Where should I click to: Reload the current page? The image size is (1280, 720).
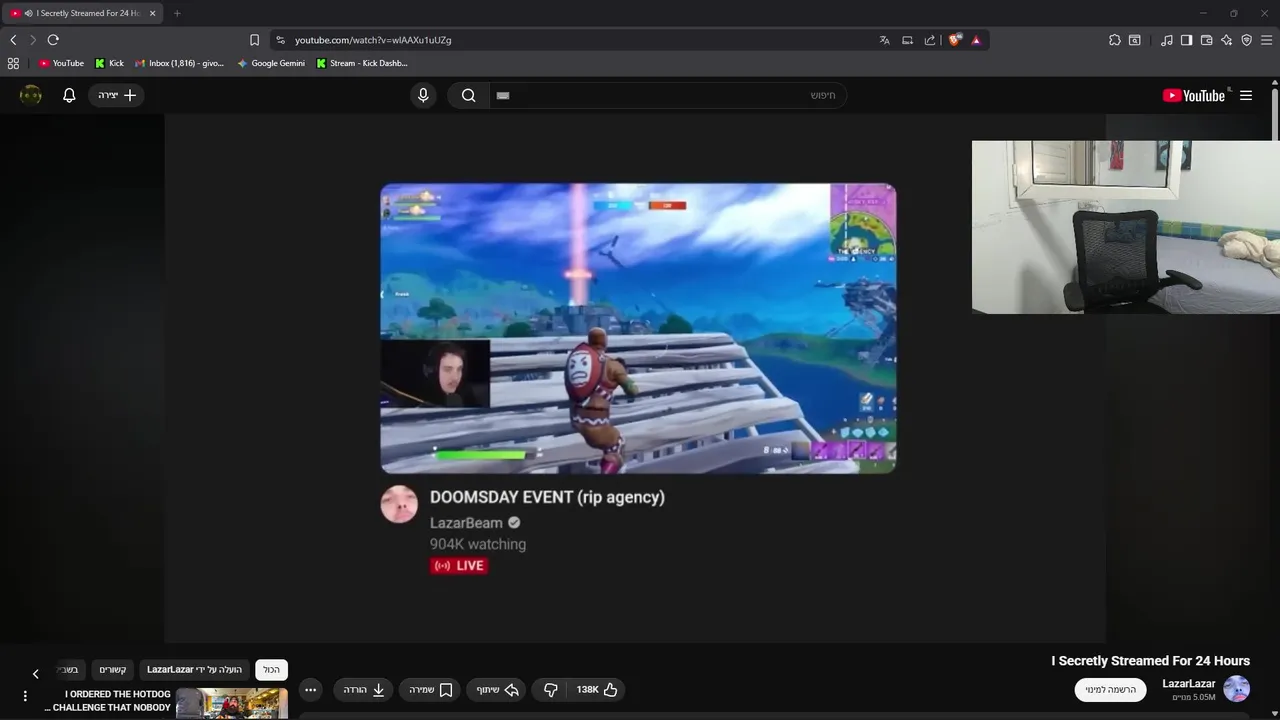point(53,40)
